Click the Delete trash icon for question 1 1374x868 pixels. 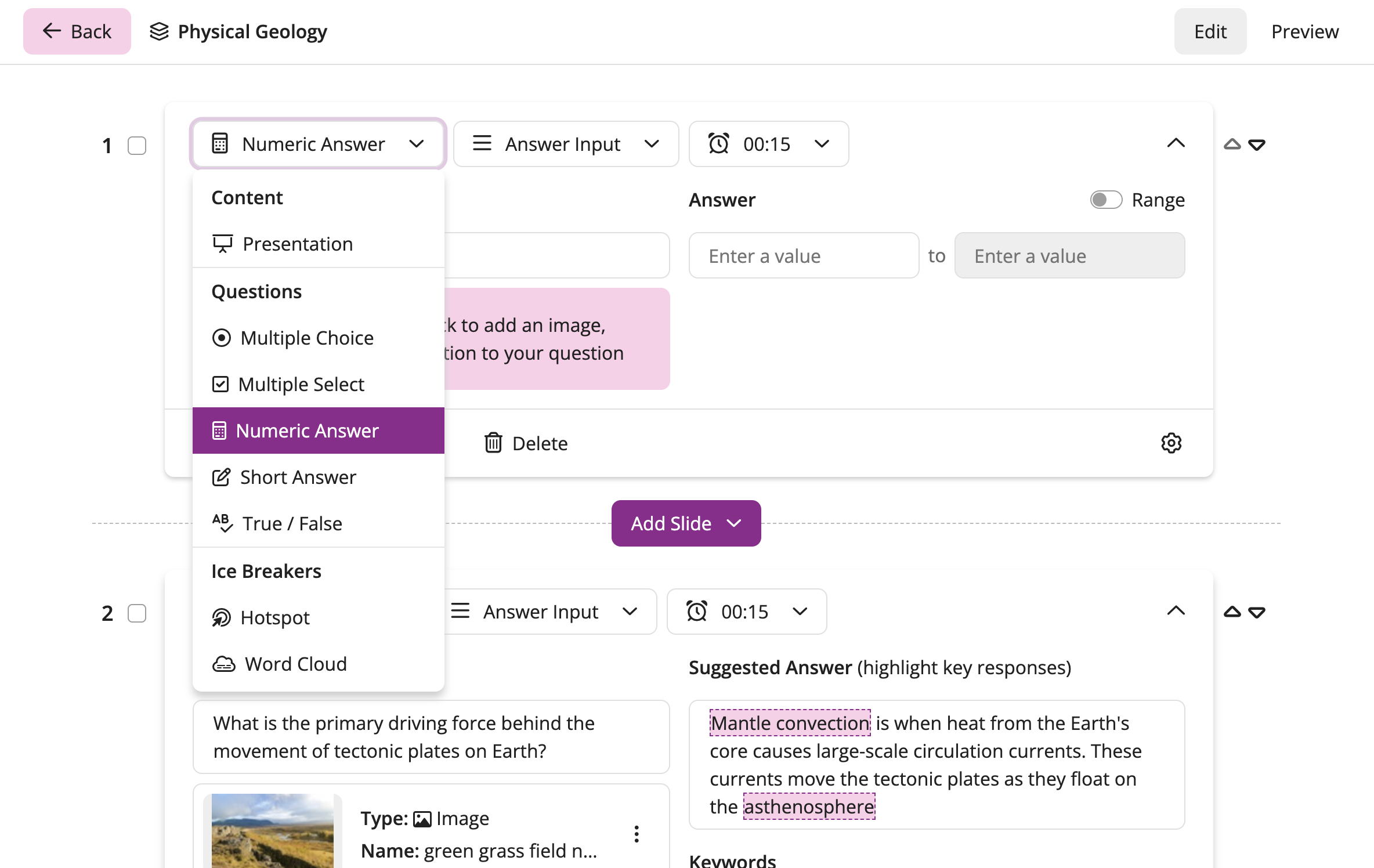tap(493, 443)
